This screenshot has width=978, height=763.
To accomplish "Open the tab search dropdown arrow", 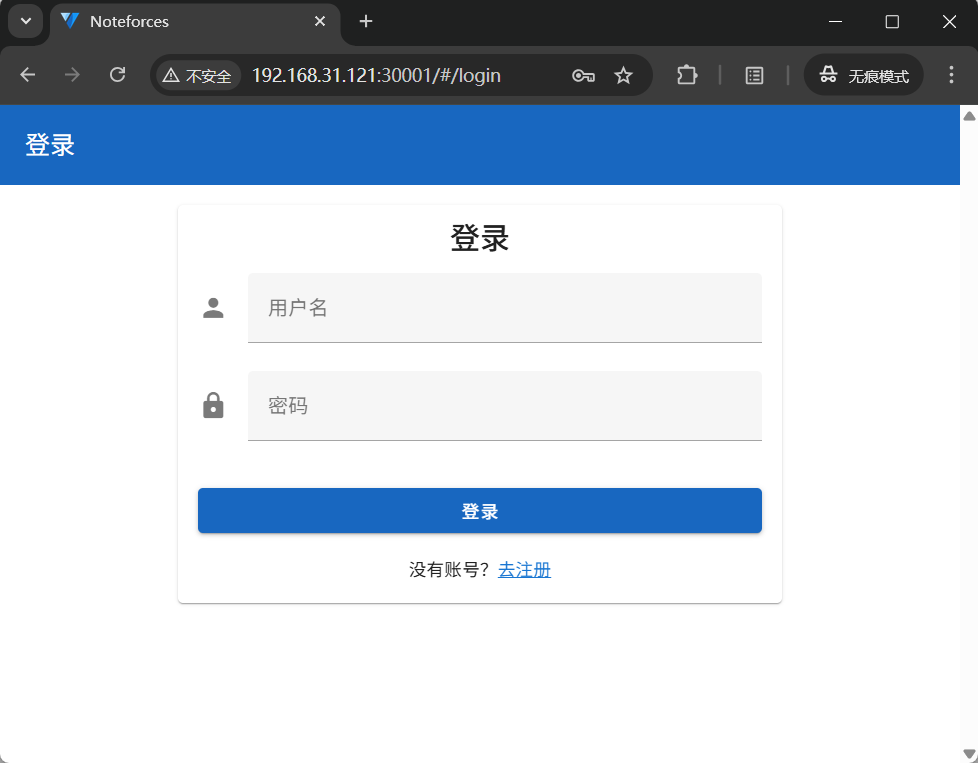I will tap(26, 21).
